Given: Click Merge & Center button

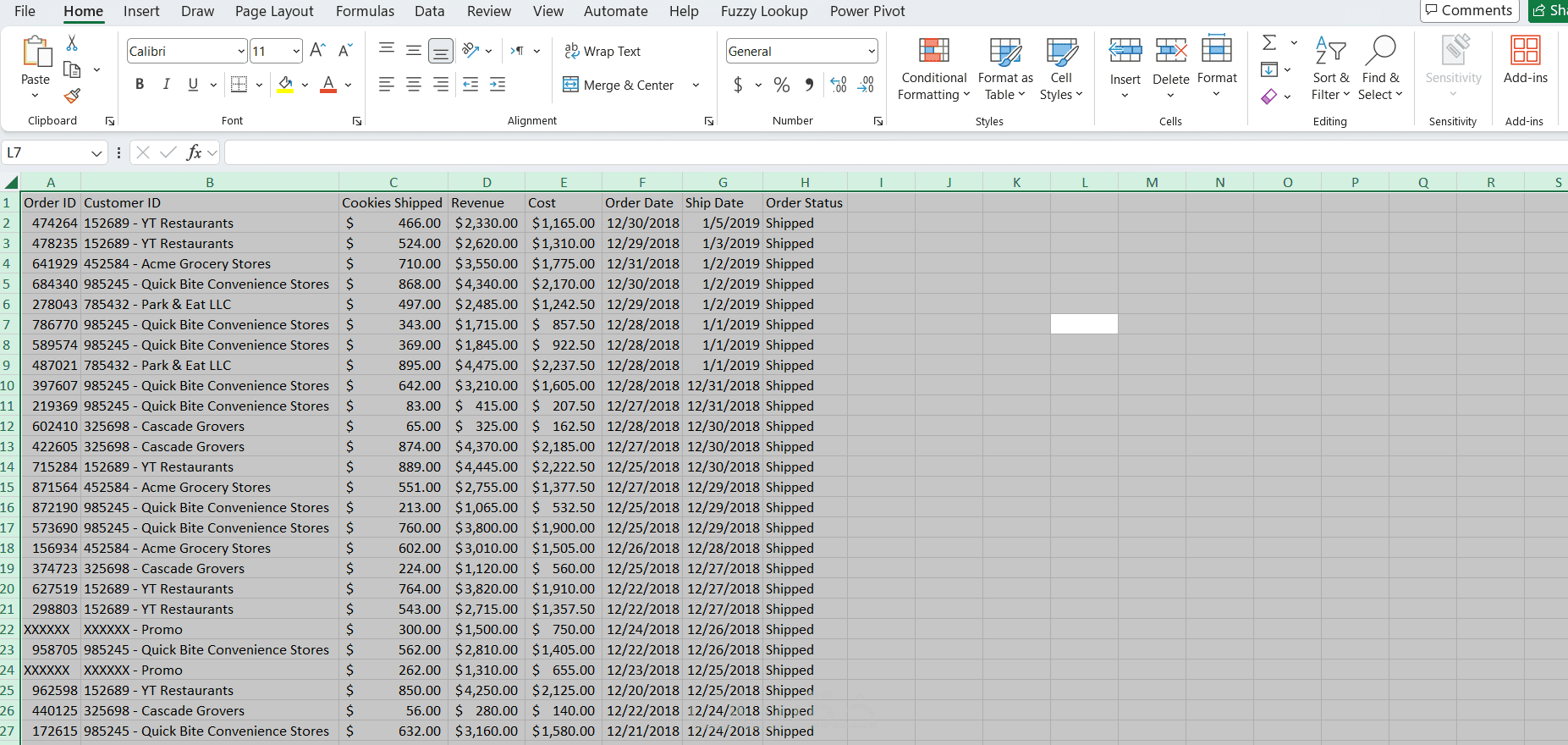Looking at the screenshot, I should [619, 85].
